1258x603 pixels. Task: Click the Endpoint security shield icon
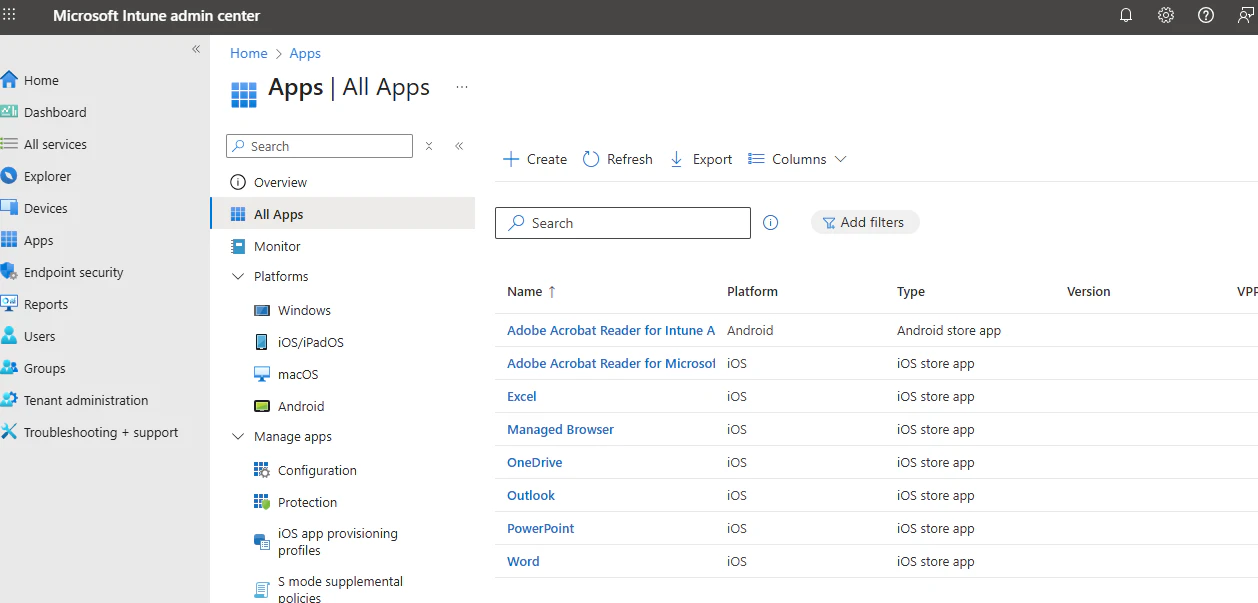9,272
